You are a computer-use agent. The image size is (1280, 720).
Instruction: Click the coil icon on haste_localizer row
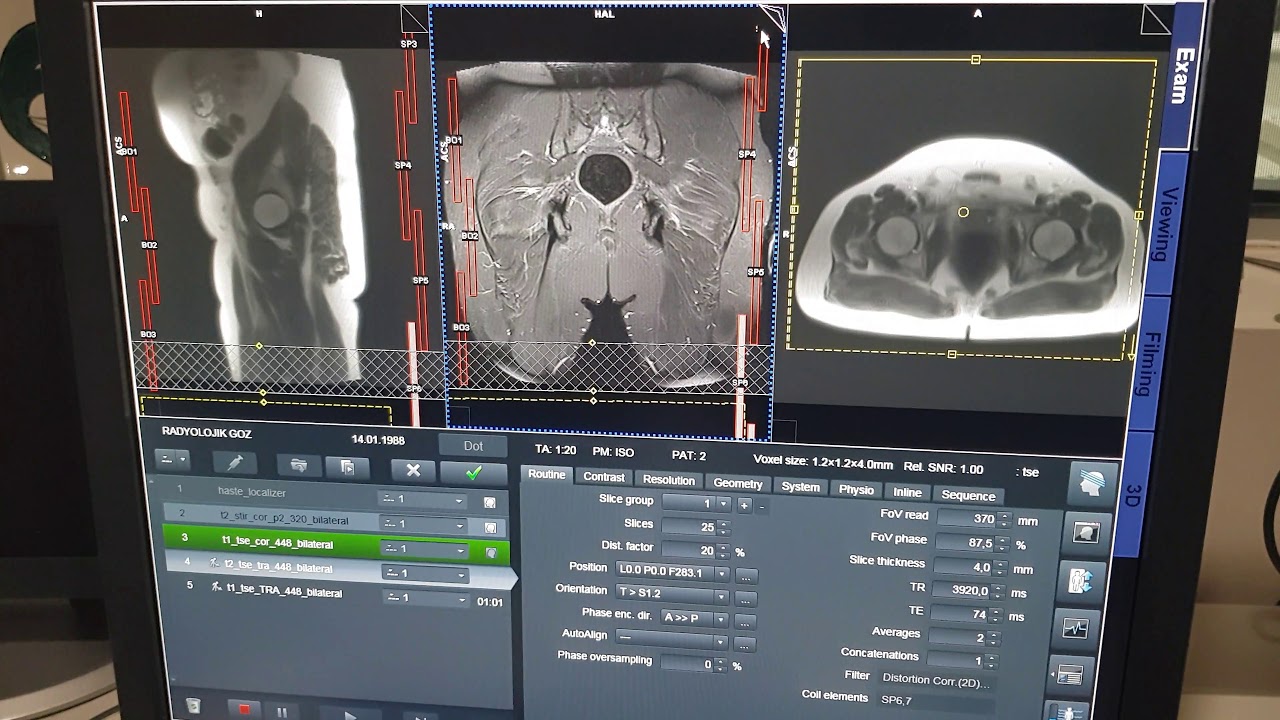(x=490, y=502)
